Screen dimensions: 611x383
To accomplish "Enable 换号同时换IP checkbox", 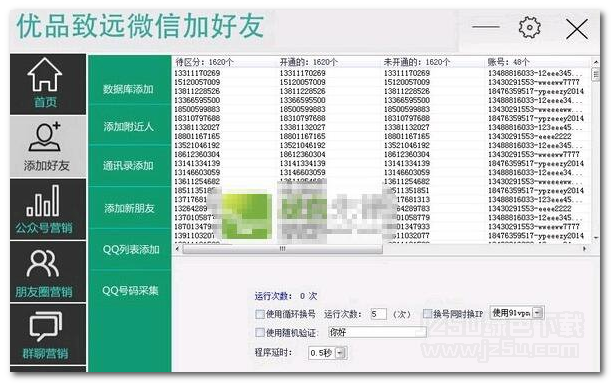I will coord(427,314).
